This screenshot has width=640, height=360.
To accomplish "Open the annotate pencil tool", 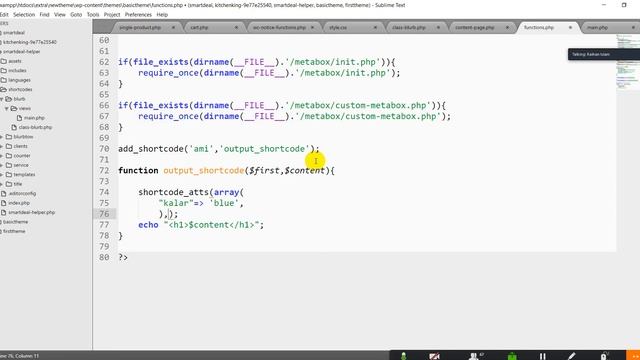I will point(572,356).
